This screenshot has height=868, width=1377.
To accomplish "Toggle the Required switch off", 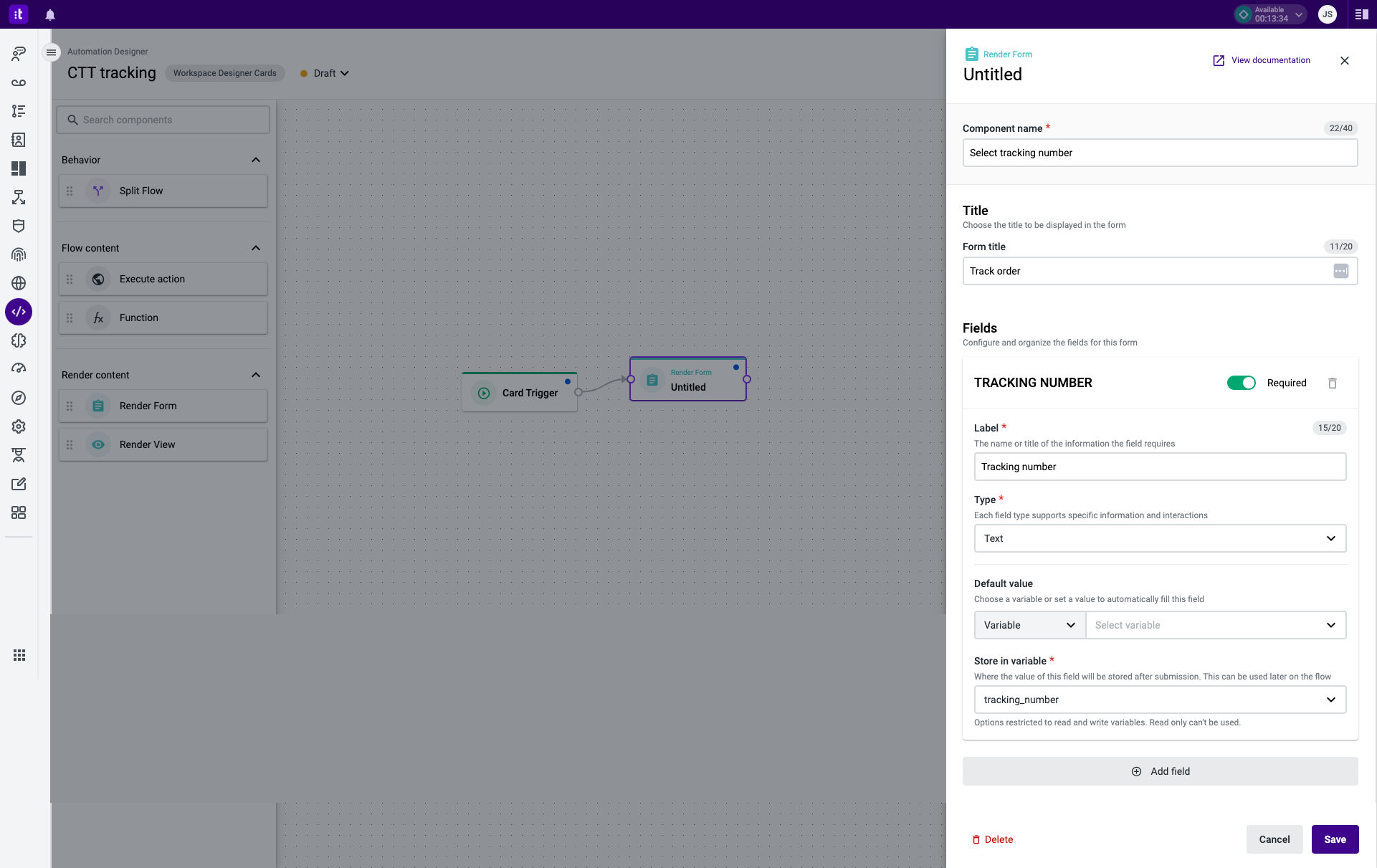I will coord(1241,383).
